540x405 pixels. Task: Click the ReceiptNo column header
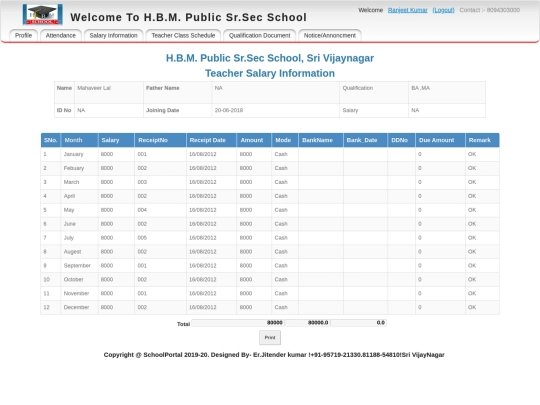coord(160,140)
